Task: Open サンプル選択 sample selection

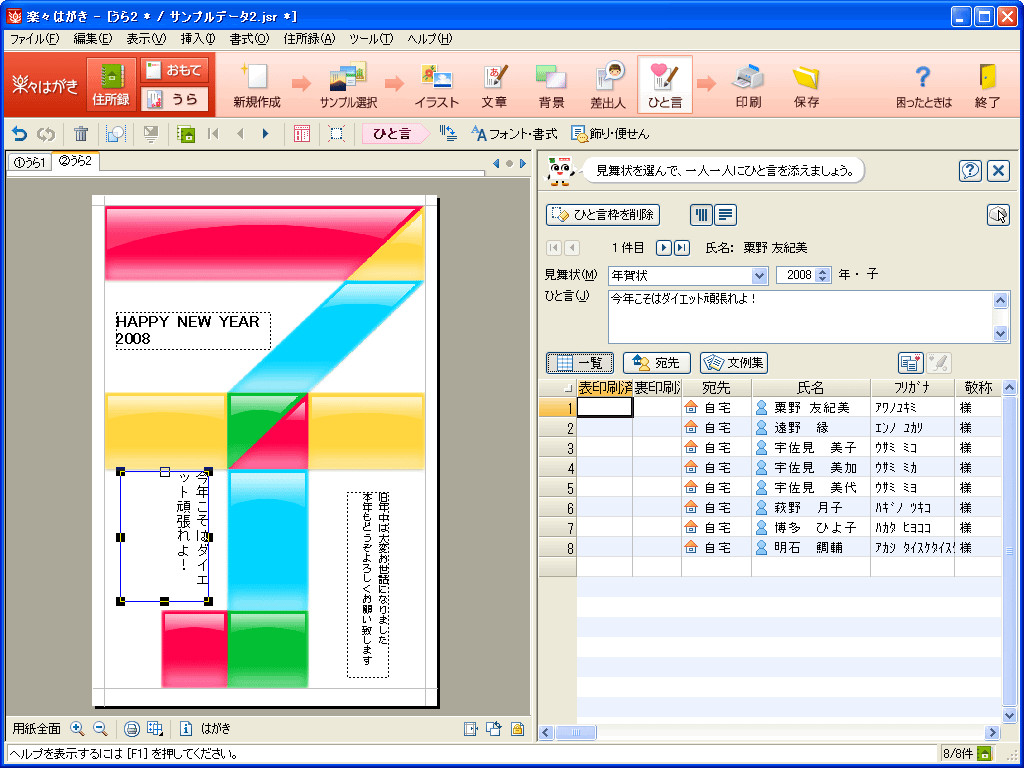Action: coord(348,85)
